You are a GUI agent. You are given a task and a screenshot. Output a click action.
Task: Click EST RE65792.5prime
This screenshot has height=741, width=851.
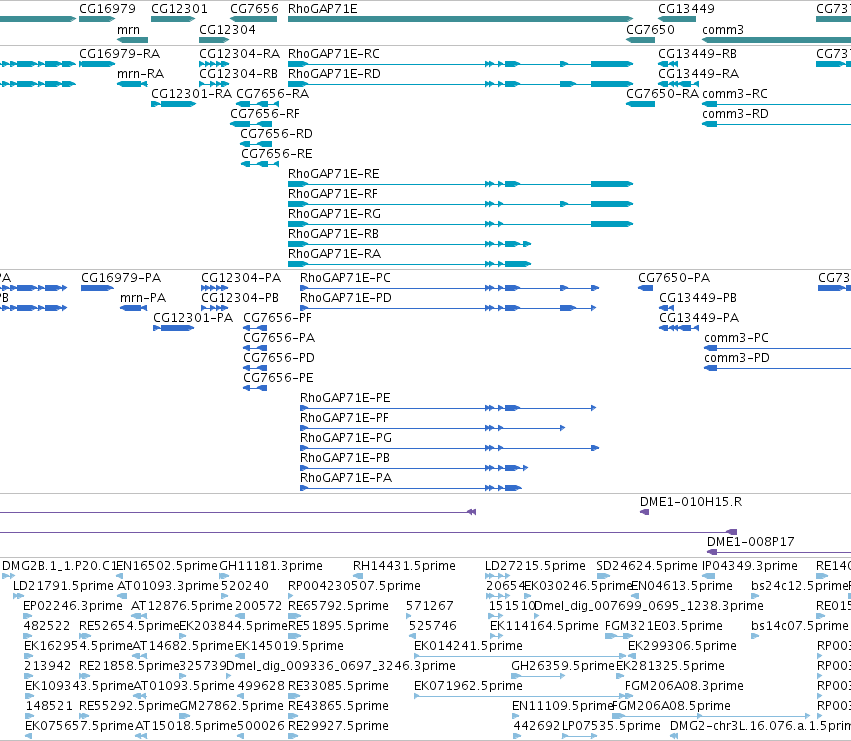[x=338, y=606]
